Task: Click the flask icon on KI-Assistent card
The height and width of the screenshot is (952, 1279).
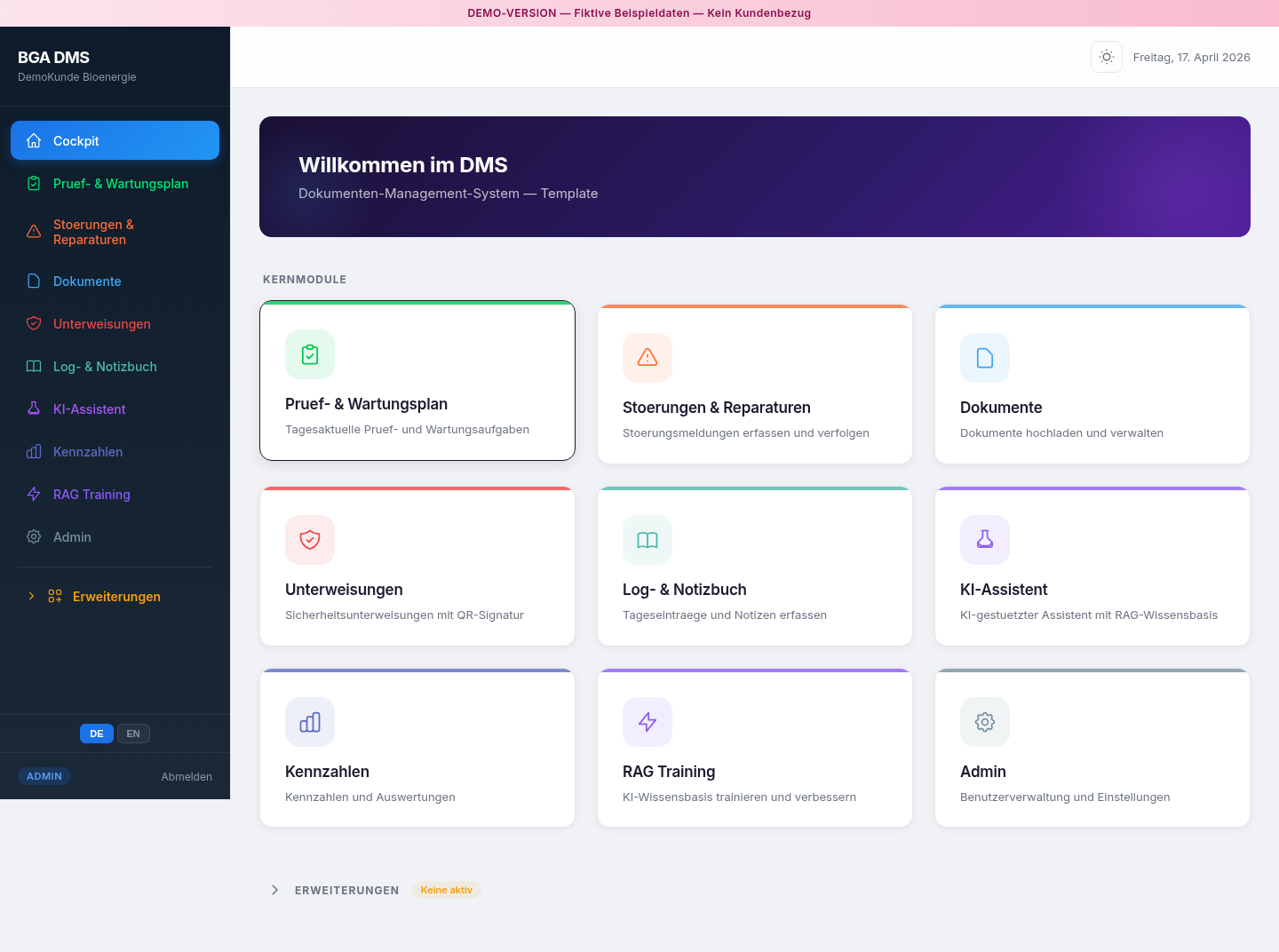Action: [985, 540]
